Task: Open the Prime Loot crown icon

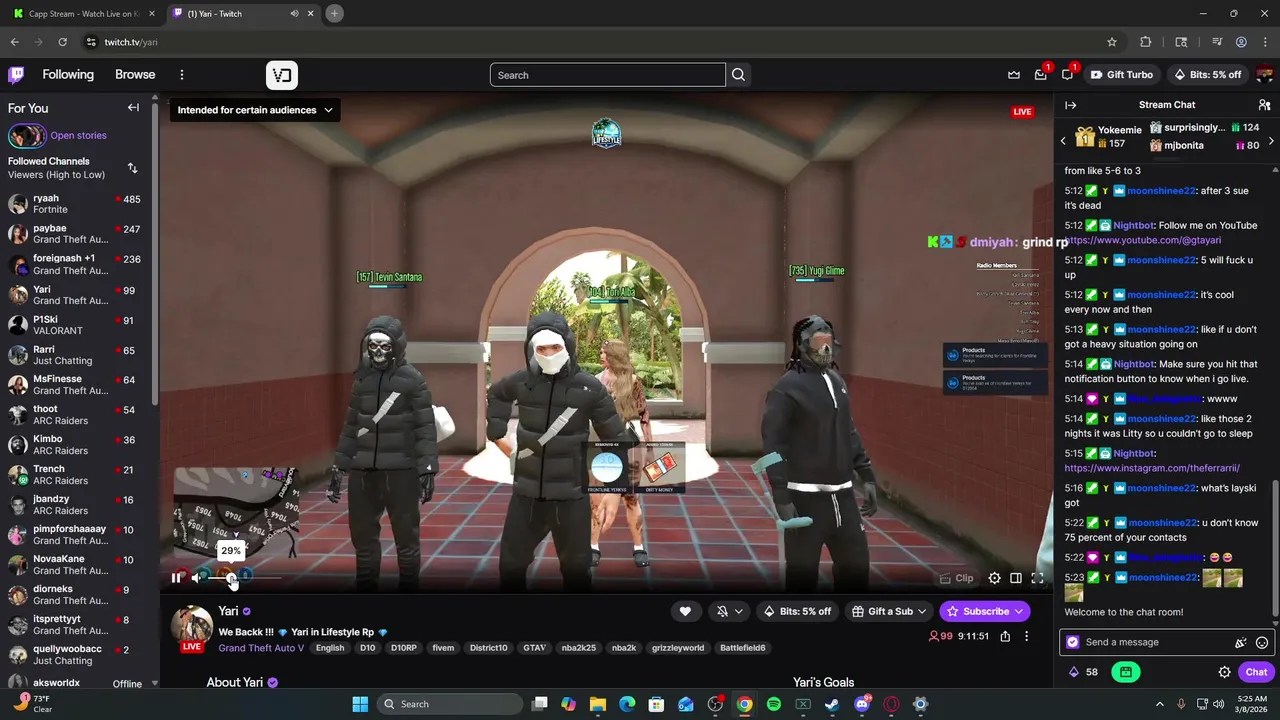Action: [1014, 75]
